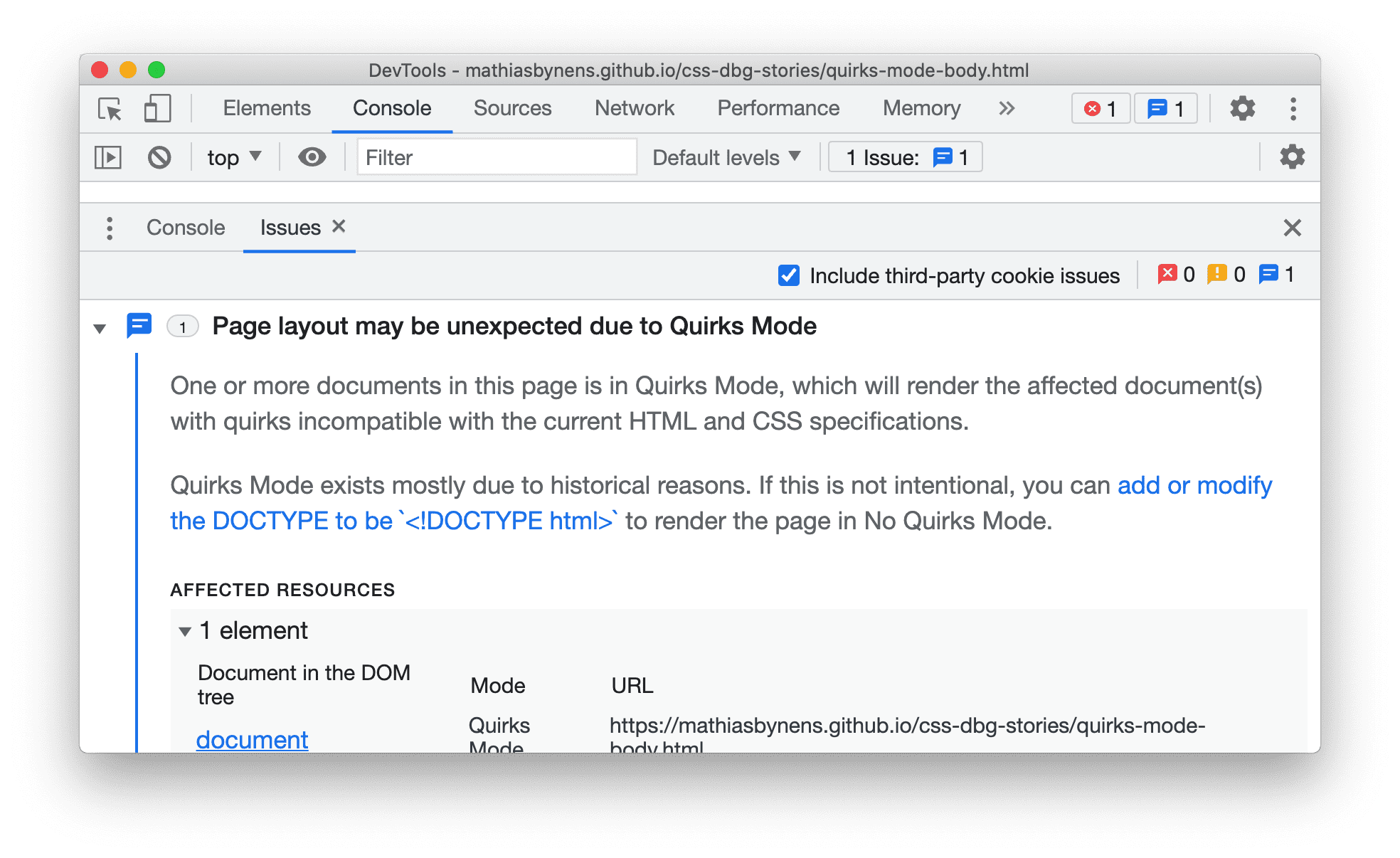Click the Elements panel tab
Viewport: 1400px width, 858px height.
pyautogui.click(x=263, y=107)
